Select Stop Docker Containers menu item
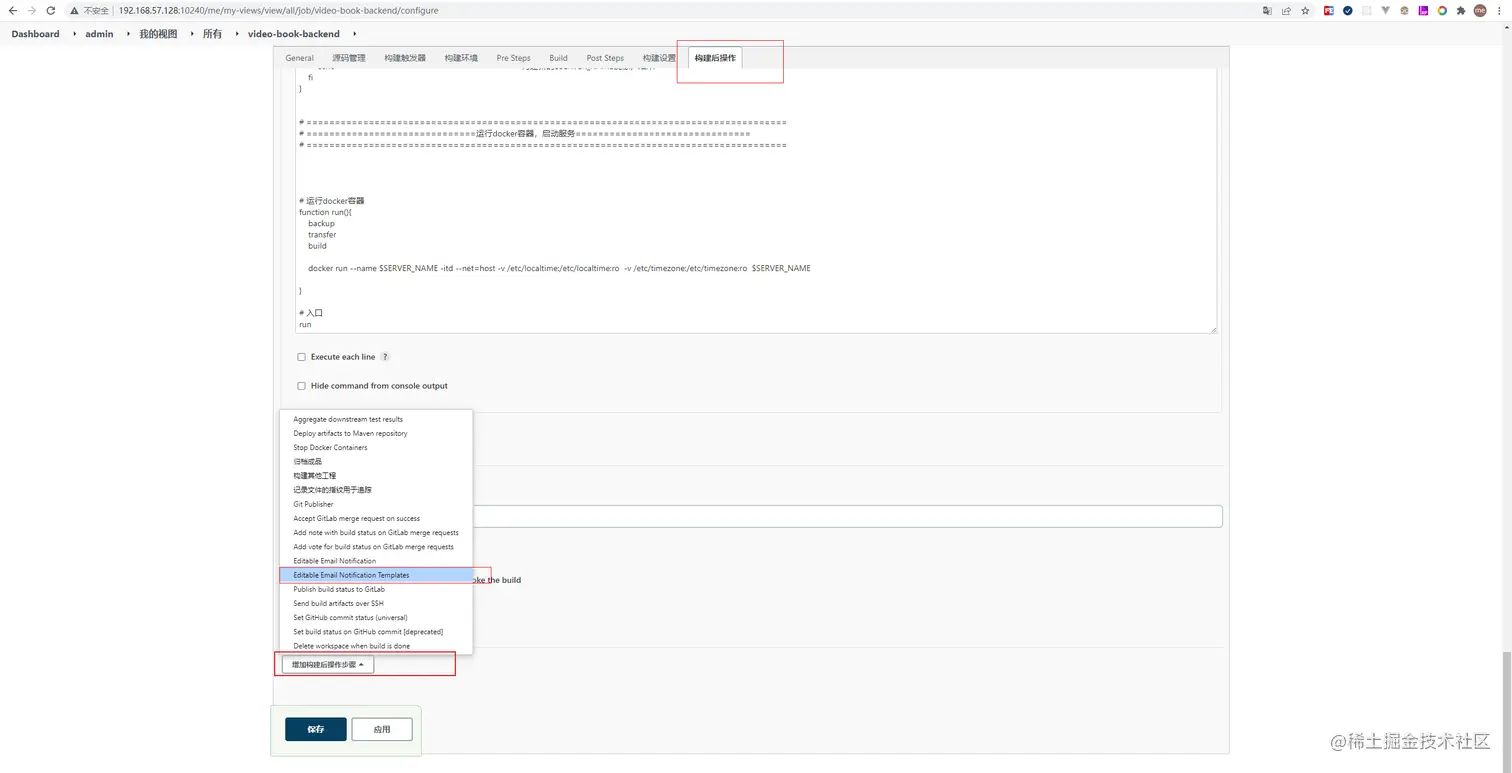The image size is (1512, 773). click(x=376, y=448)
